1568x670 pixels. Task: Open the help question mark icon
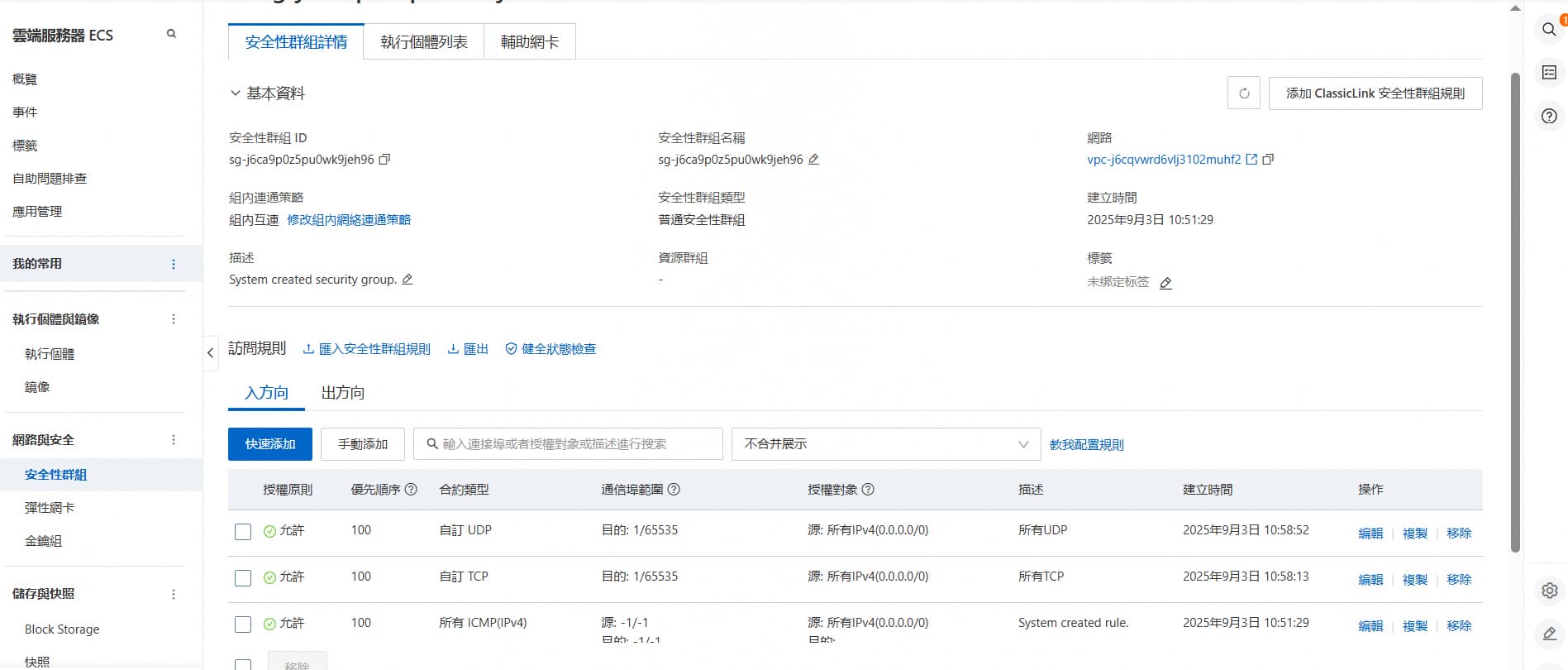(x=1549, y=116)
